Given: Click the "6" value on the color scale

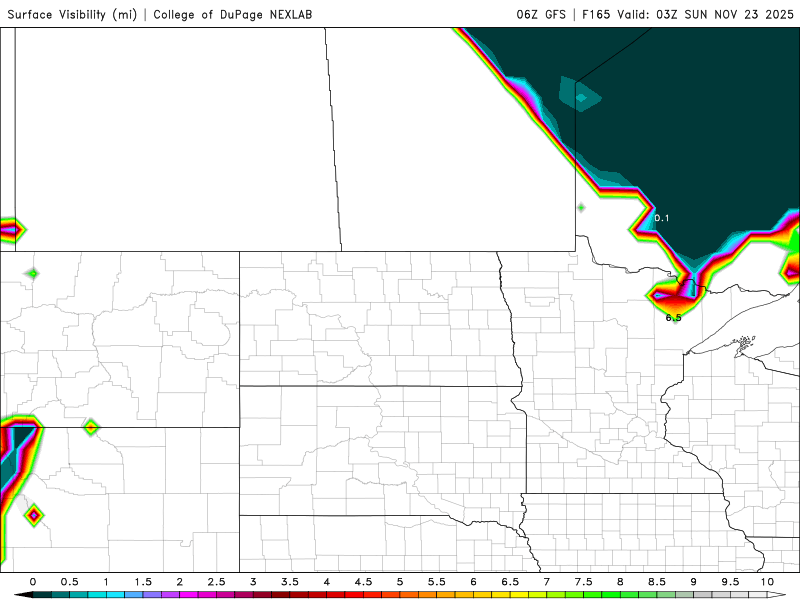Looking at the screenshot, I should (473, 582).
